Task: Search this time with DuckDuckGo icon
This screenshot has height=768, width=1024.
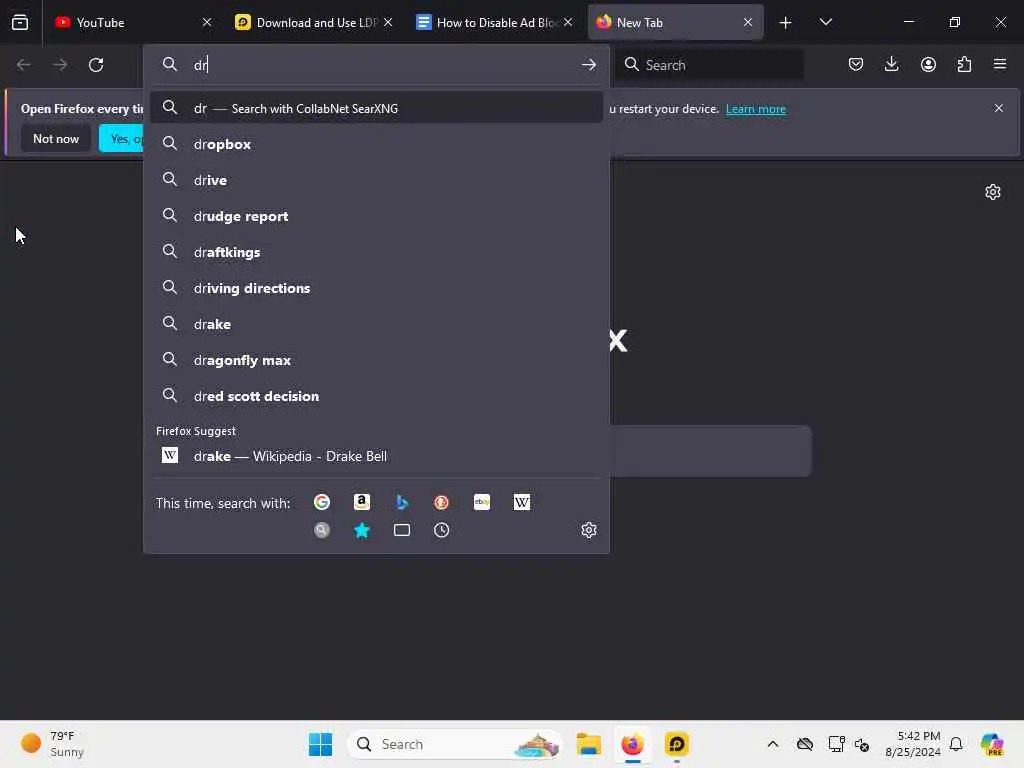Action: 441,502
